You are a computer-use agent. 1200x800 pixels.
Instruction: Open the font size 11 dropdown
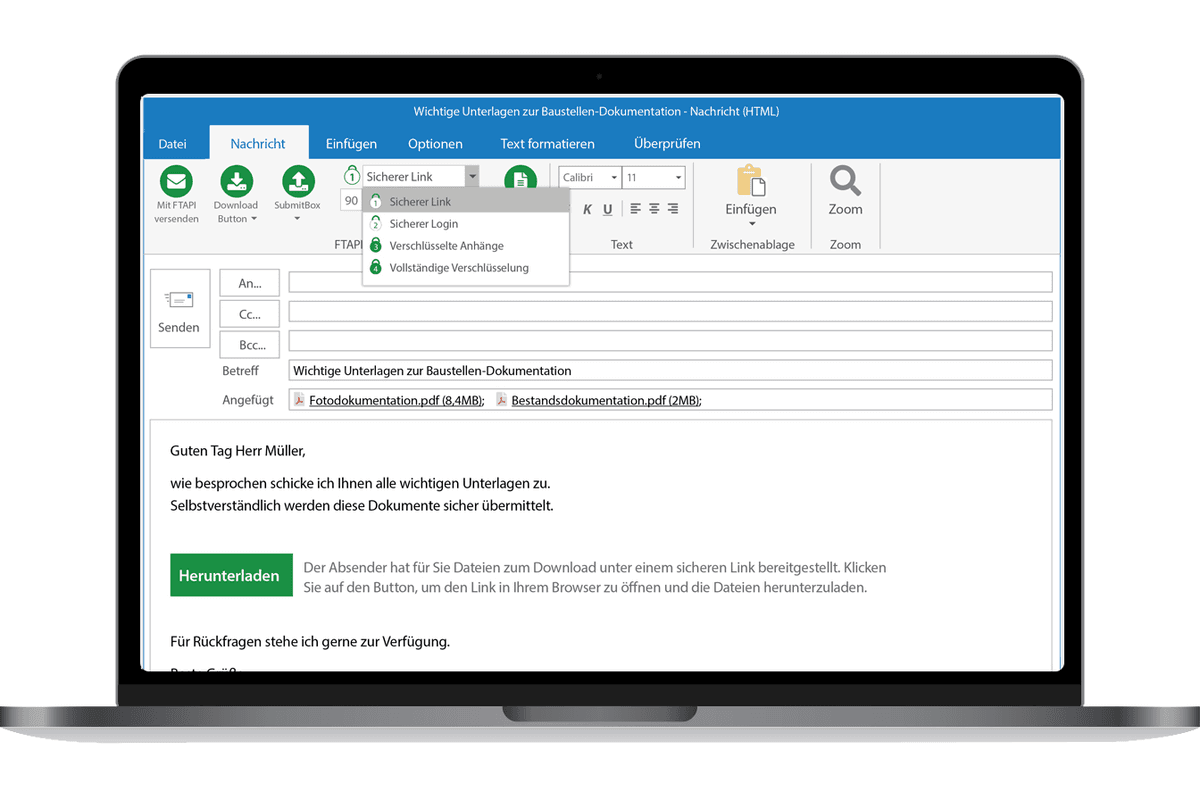[679, 178]
